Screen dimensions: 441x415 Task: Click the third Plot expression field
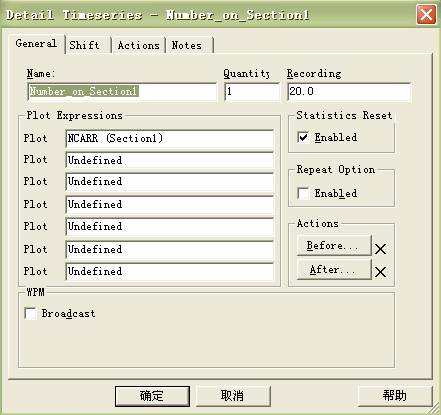(x=170, y=182)
